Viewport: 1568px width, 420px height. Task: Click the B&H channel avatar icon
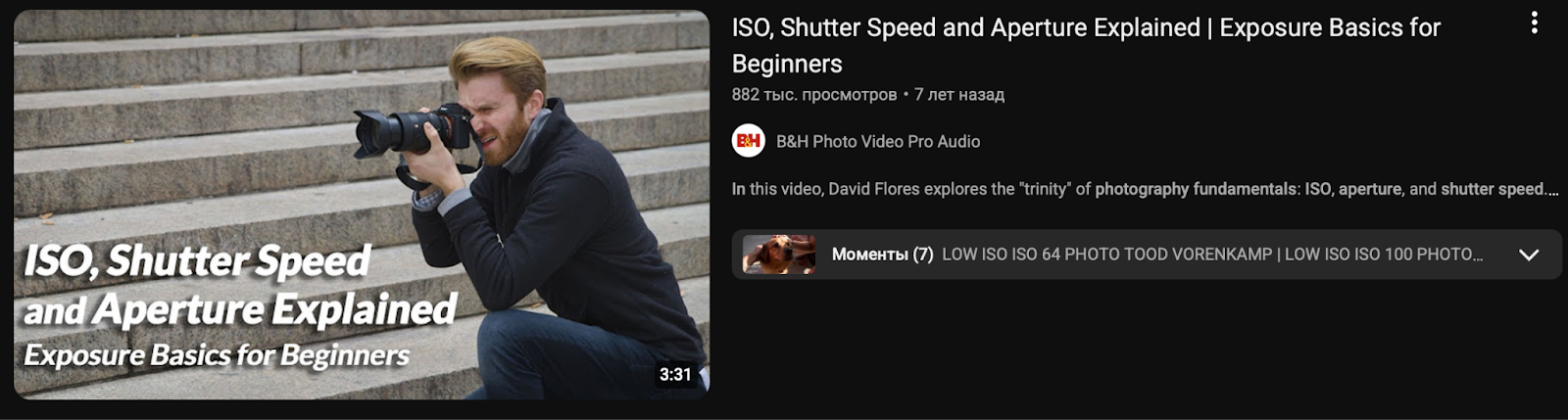tap(749, 141)
